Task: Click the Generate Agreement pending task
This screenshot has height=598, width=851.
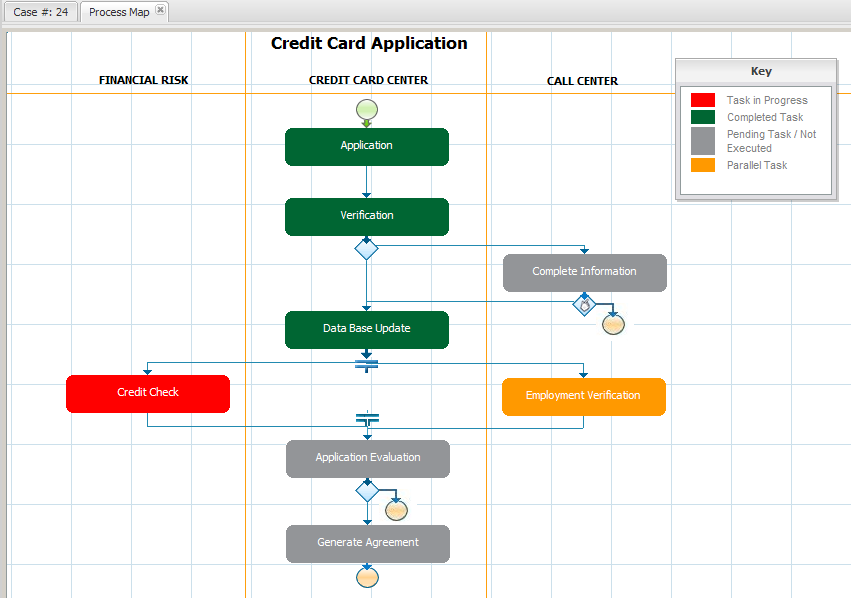Action: tap(367, 543)
